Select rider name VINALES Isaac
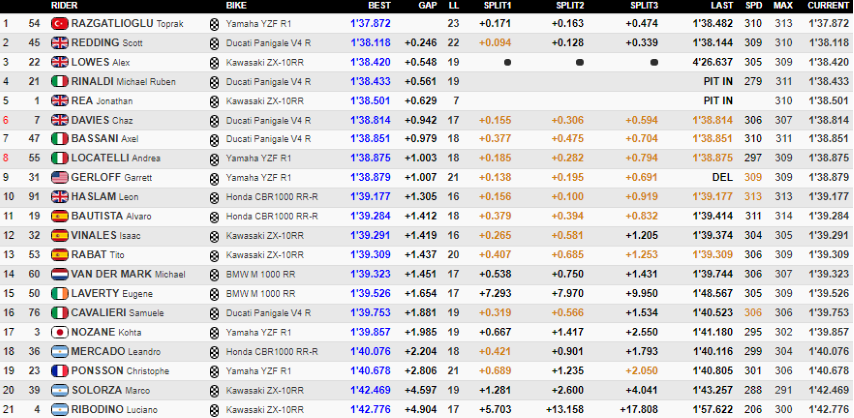854x418 pixels. (x=104, y=235)
